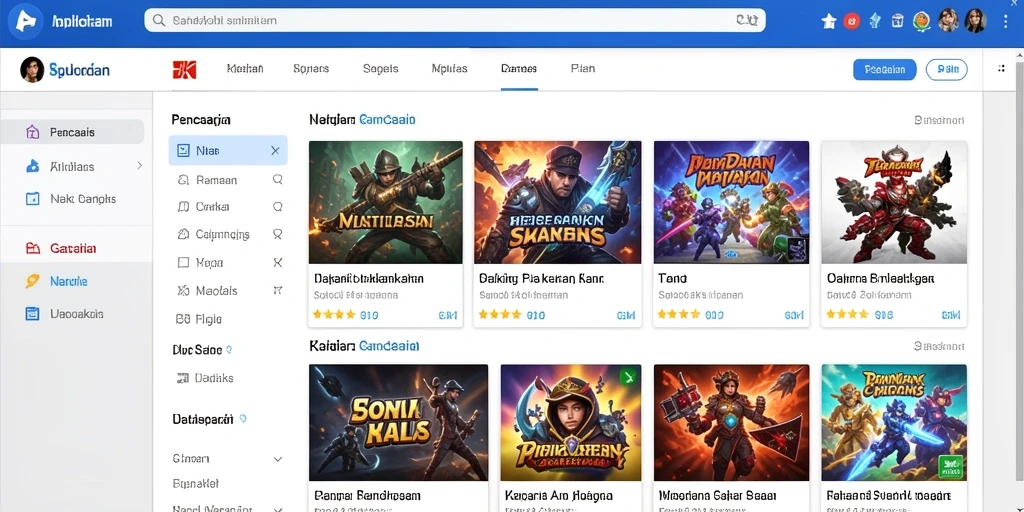Open the first profile avatar in the top bar
This screenshot has width=1024, height=512.
coord(948,21)
